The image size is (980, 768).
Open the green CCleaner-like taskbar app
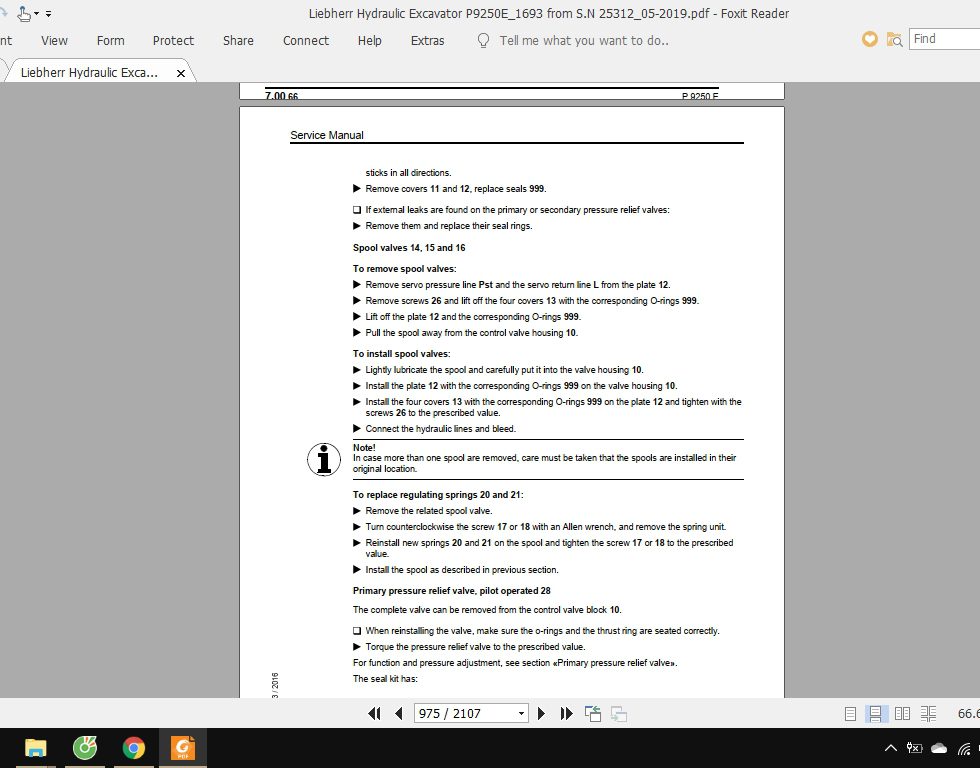(85, 747)
